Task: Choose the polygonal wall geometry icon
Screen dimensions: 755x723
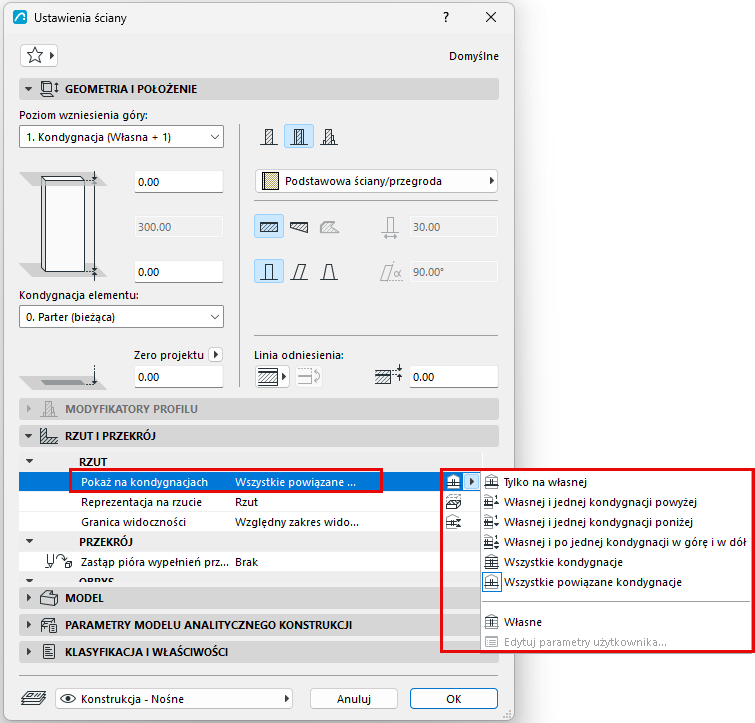Action: tap(329, 227)
